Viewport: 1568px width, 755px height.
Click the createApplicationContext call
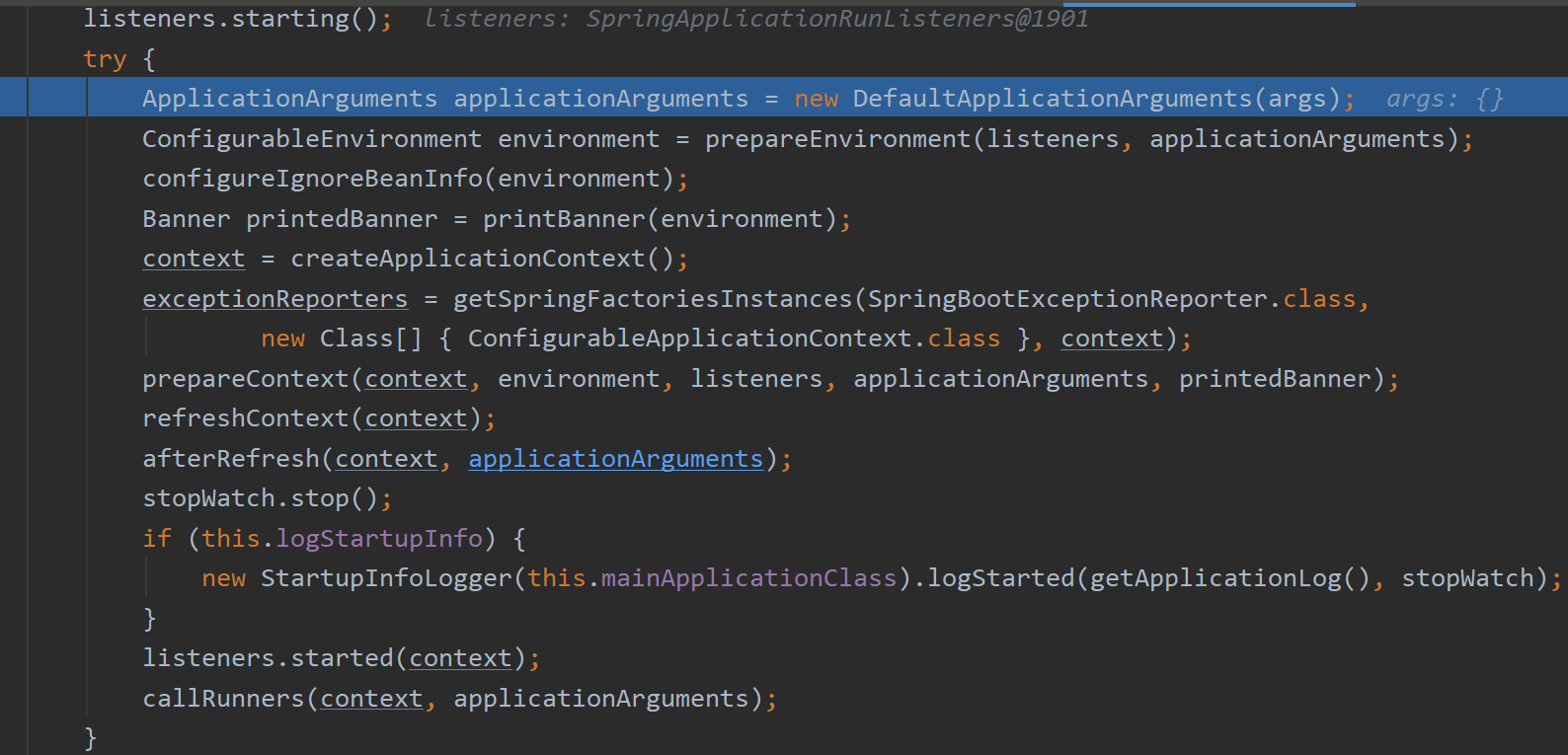[x=467, y=259]
